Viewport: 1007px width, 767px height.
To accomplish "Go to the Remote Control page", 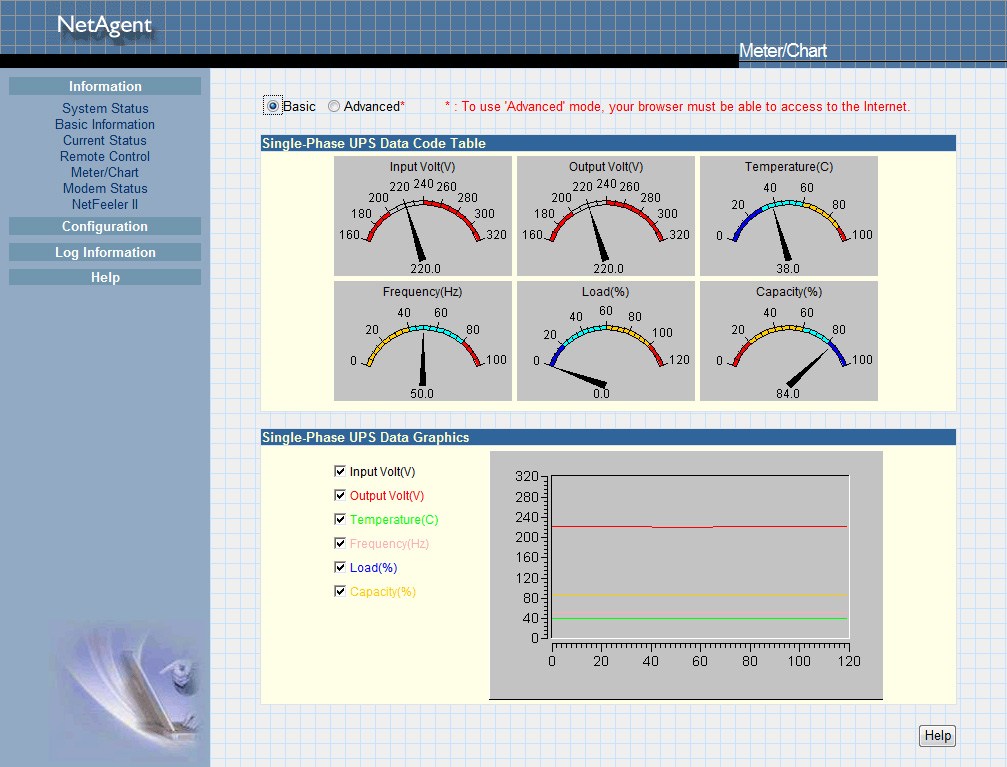I will (105, 157).
